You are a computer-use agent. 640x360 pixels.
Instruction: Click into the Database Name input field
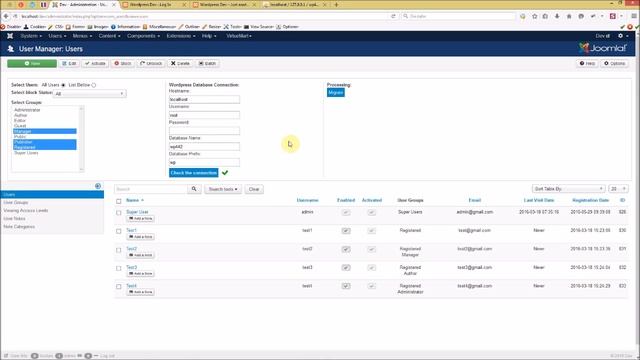click(204, 147)
